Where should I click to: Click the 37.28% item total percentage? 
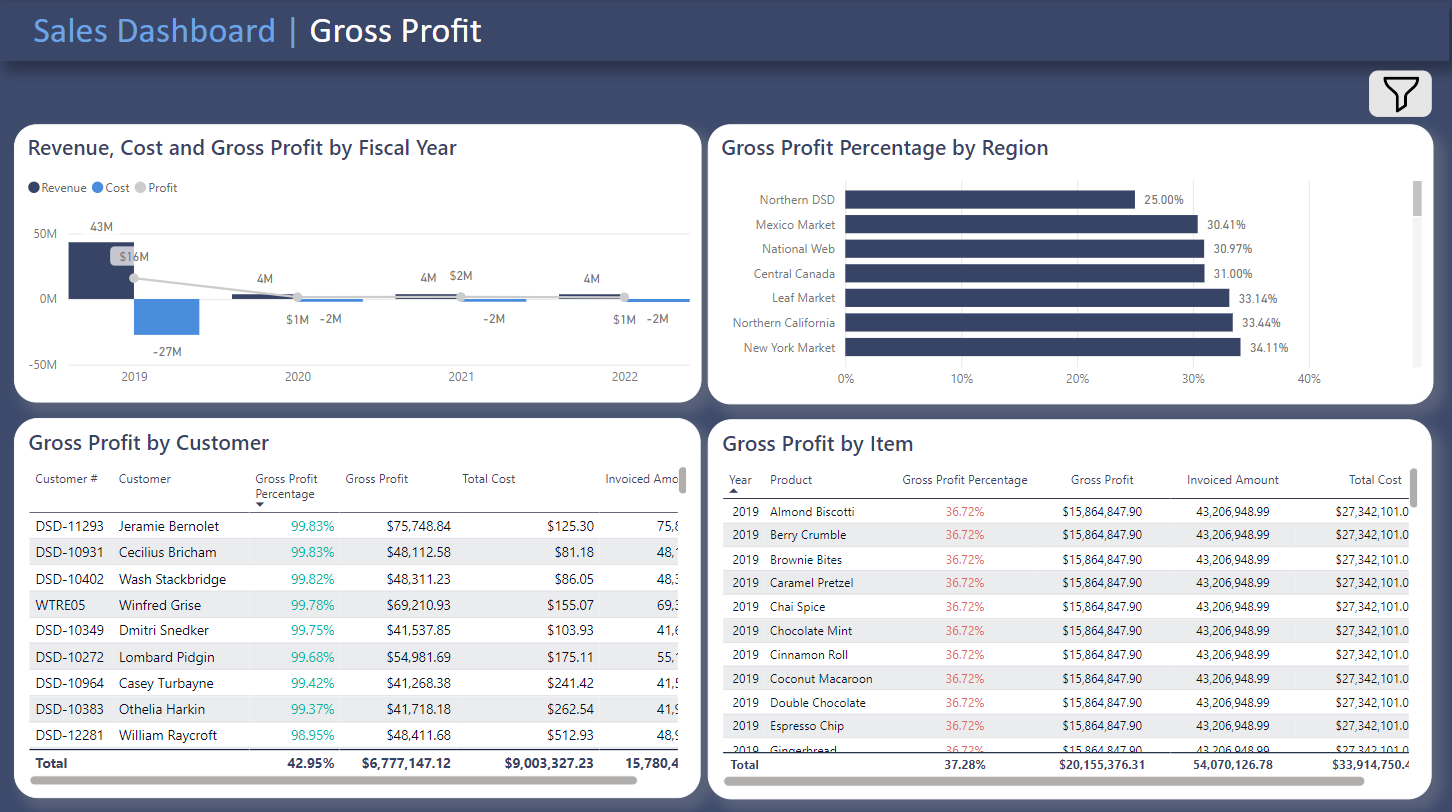click(x=965, y=764)
